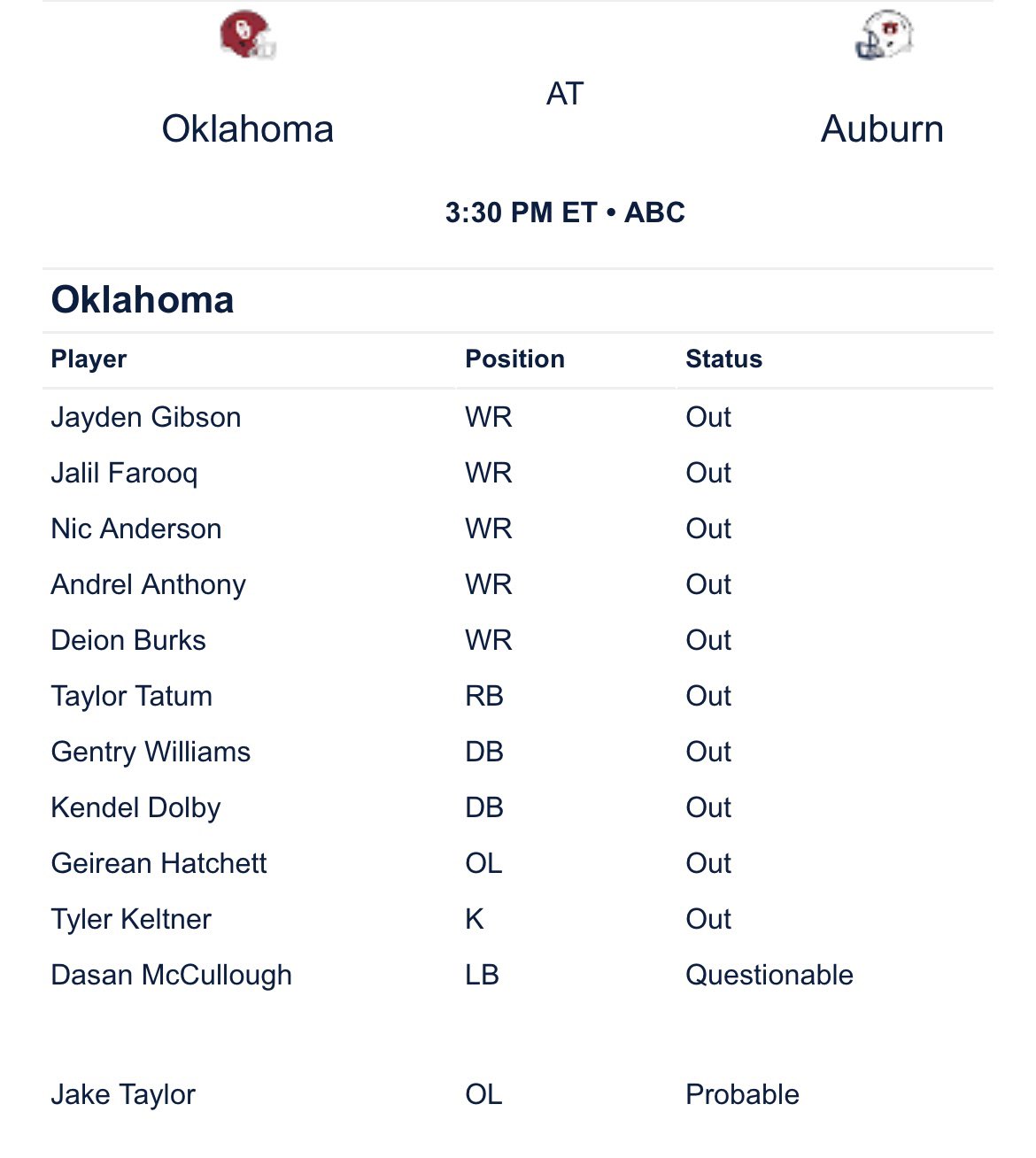Click the Questionable status for Dasan McCullough
The height and width of the screenshot is (1158, 1036).
click(769, 975)
